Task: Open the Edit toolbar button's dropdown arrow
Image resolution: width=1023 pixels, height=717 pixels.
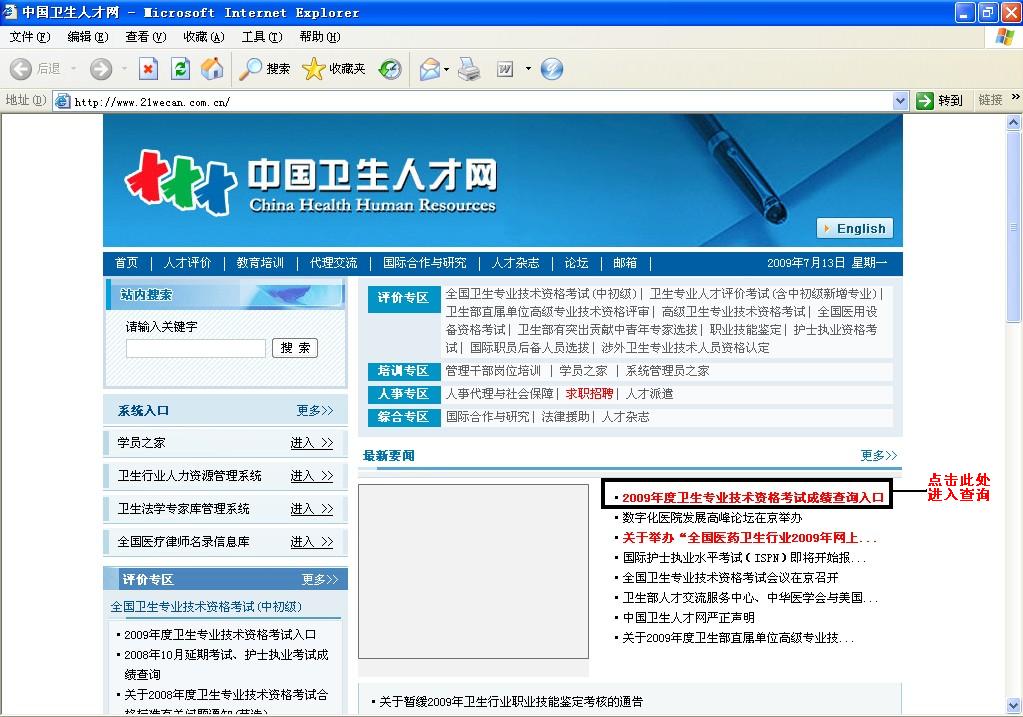Action: click(x=528, y=69)
